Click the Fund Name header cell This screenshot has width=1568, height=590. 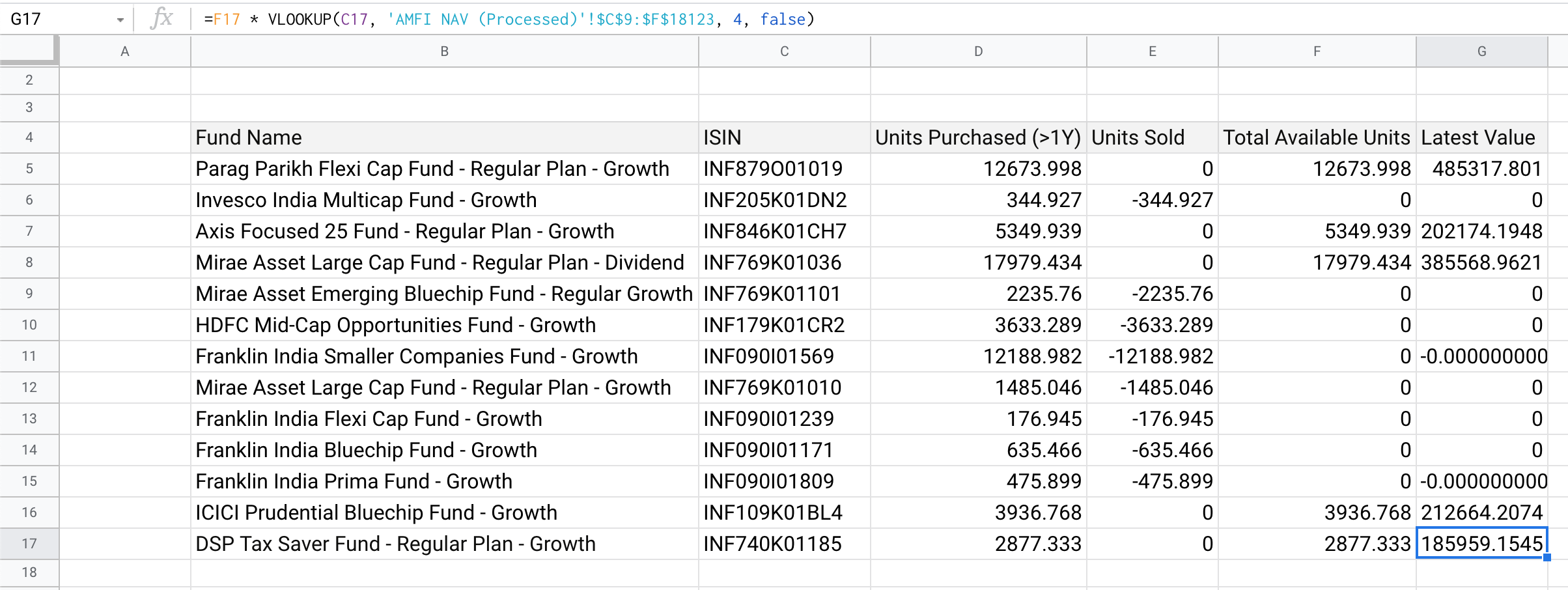coord(445,137)
